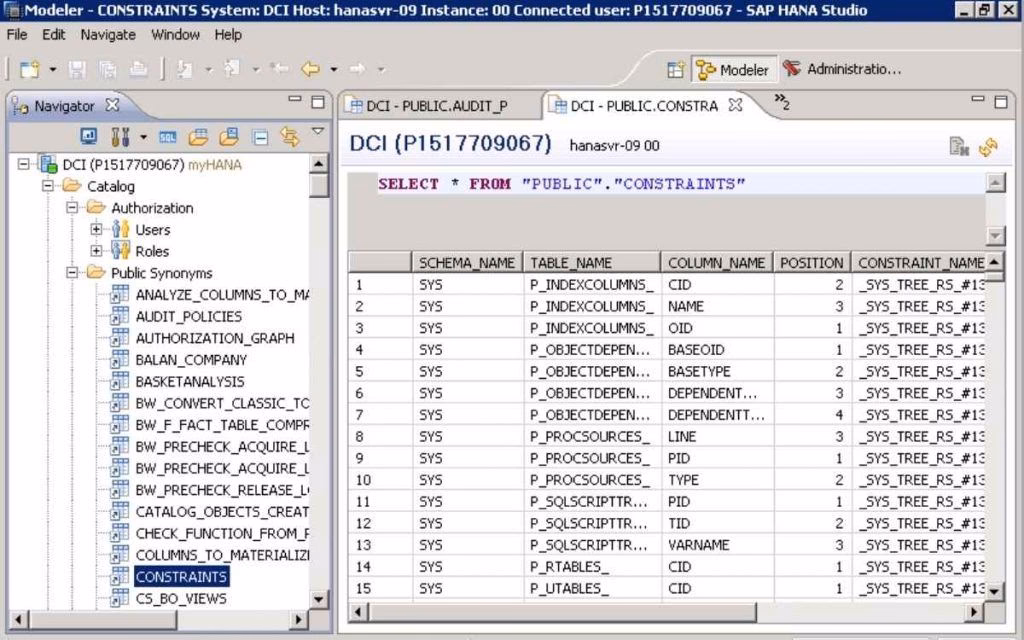Open Back history dropdown arrow
This screenshot has height=640, width=1024.
(x=334, y=69)
